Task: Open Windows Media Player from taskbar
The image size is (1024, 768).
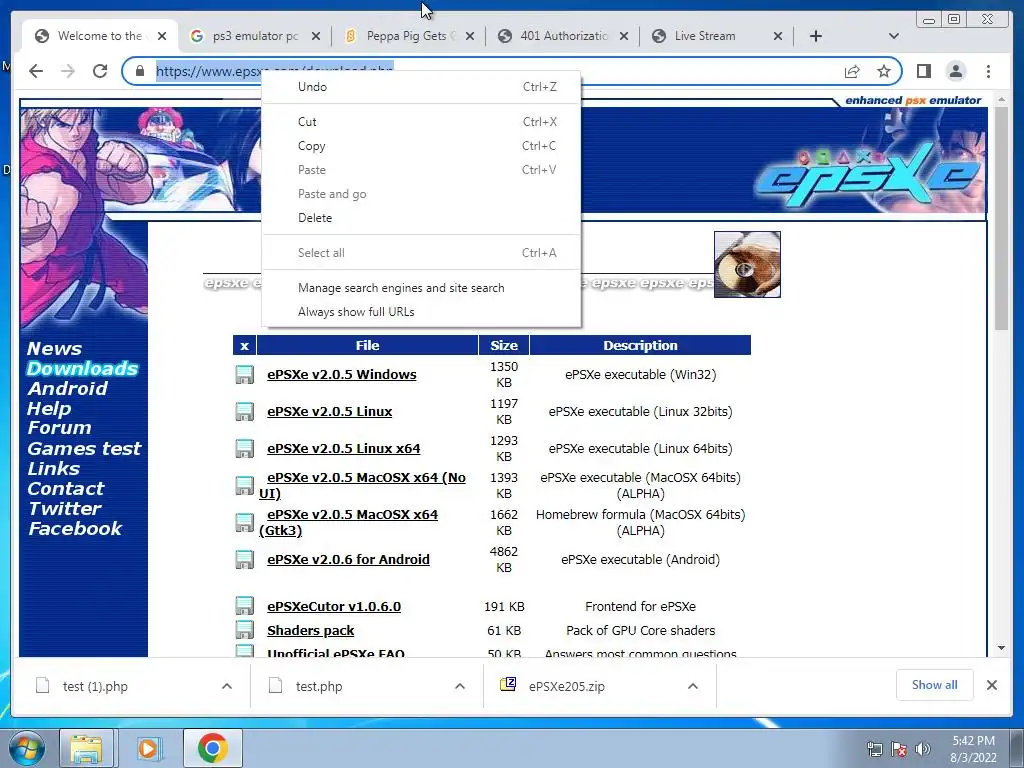Action: 149,748
